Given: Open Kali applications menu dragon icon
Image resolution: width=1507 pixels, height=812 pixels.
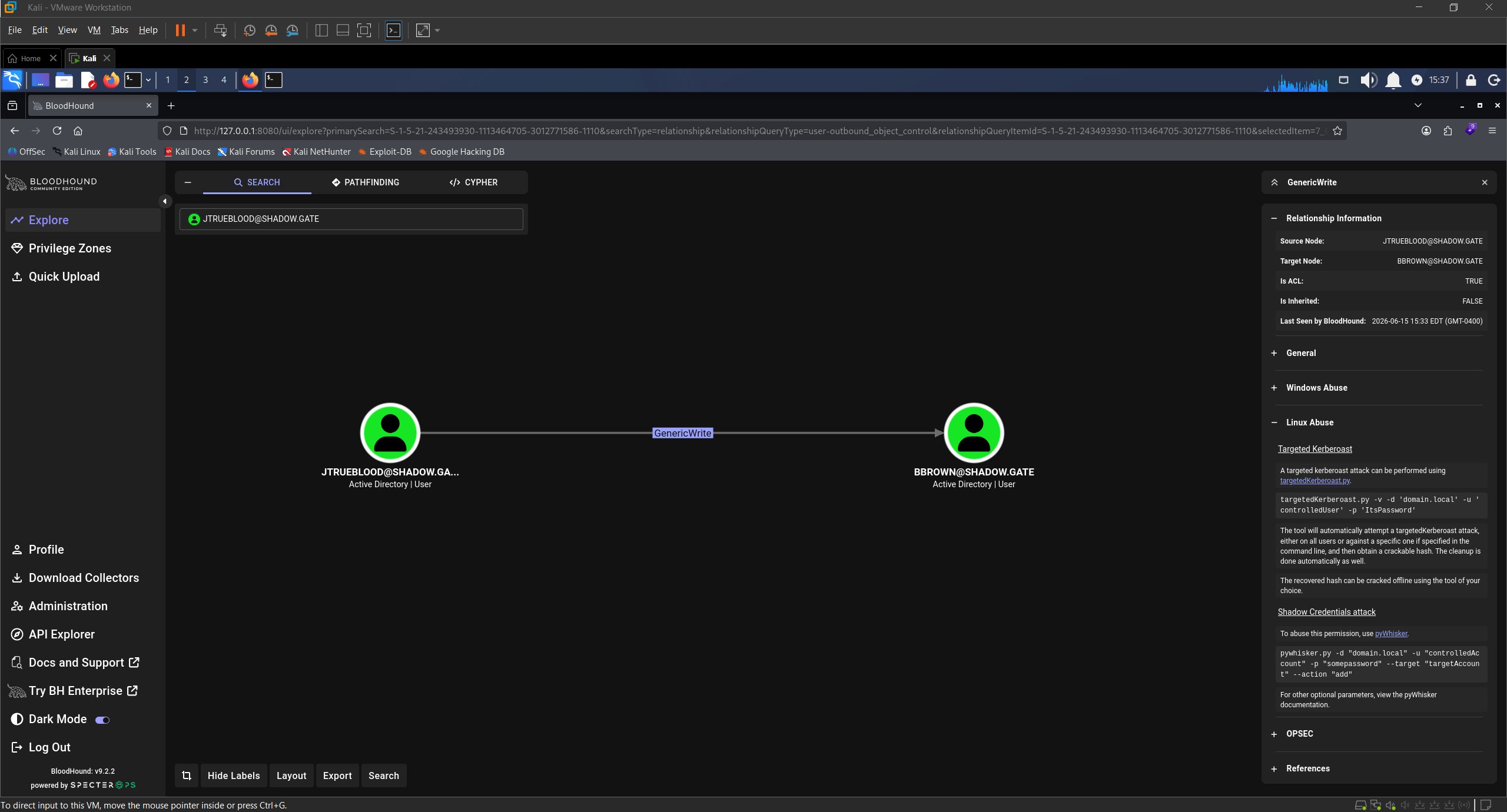Looking at the screenshot, I should pos(12,79).
